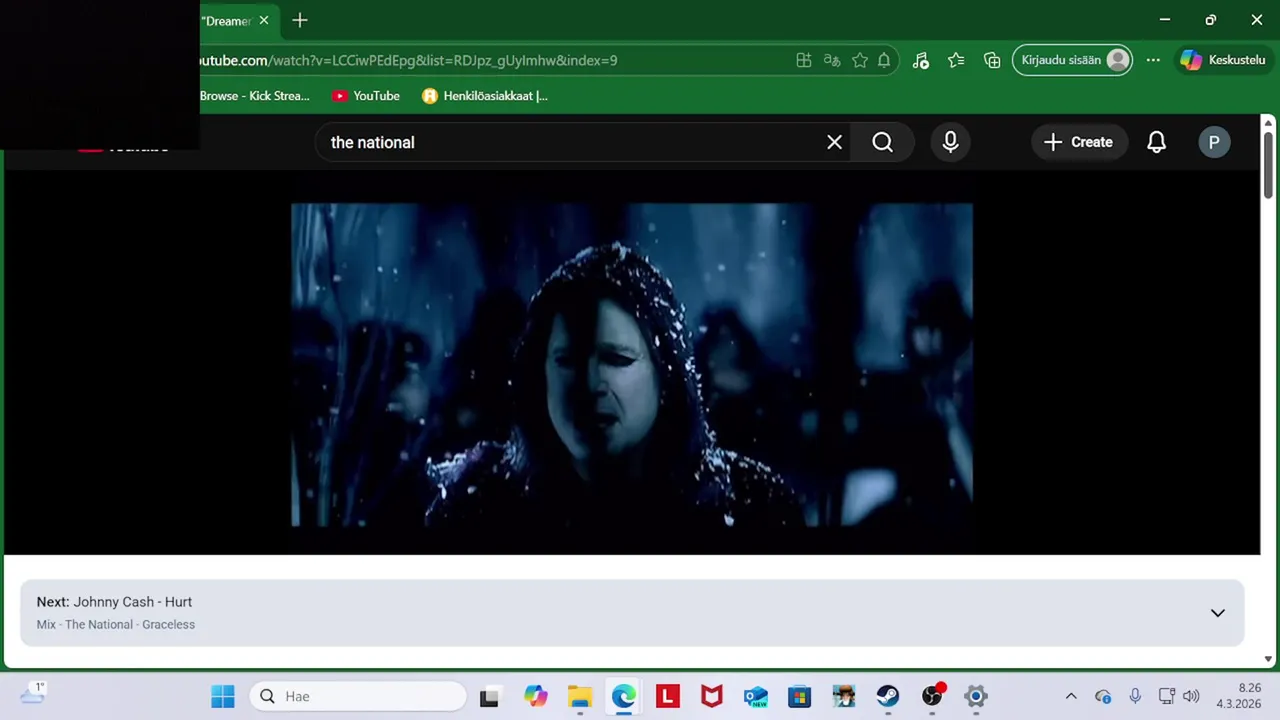Image resolution: width=1280 pixels, height=720 pixels.
Task: Click Microsoft Edge taskbar icon
Action: point(624,696)
